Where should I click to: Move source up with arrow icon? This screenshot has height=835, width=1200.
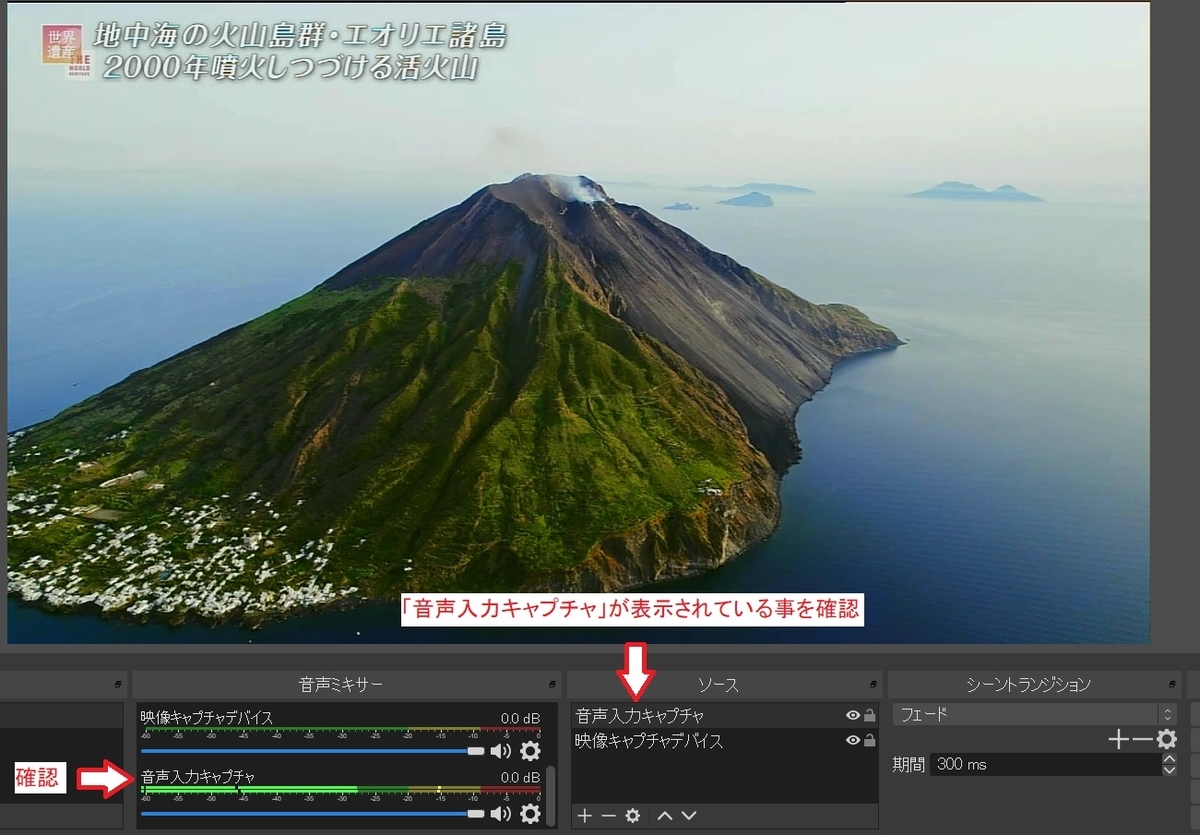[665, 815]
